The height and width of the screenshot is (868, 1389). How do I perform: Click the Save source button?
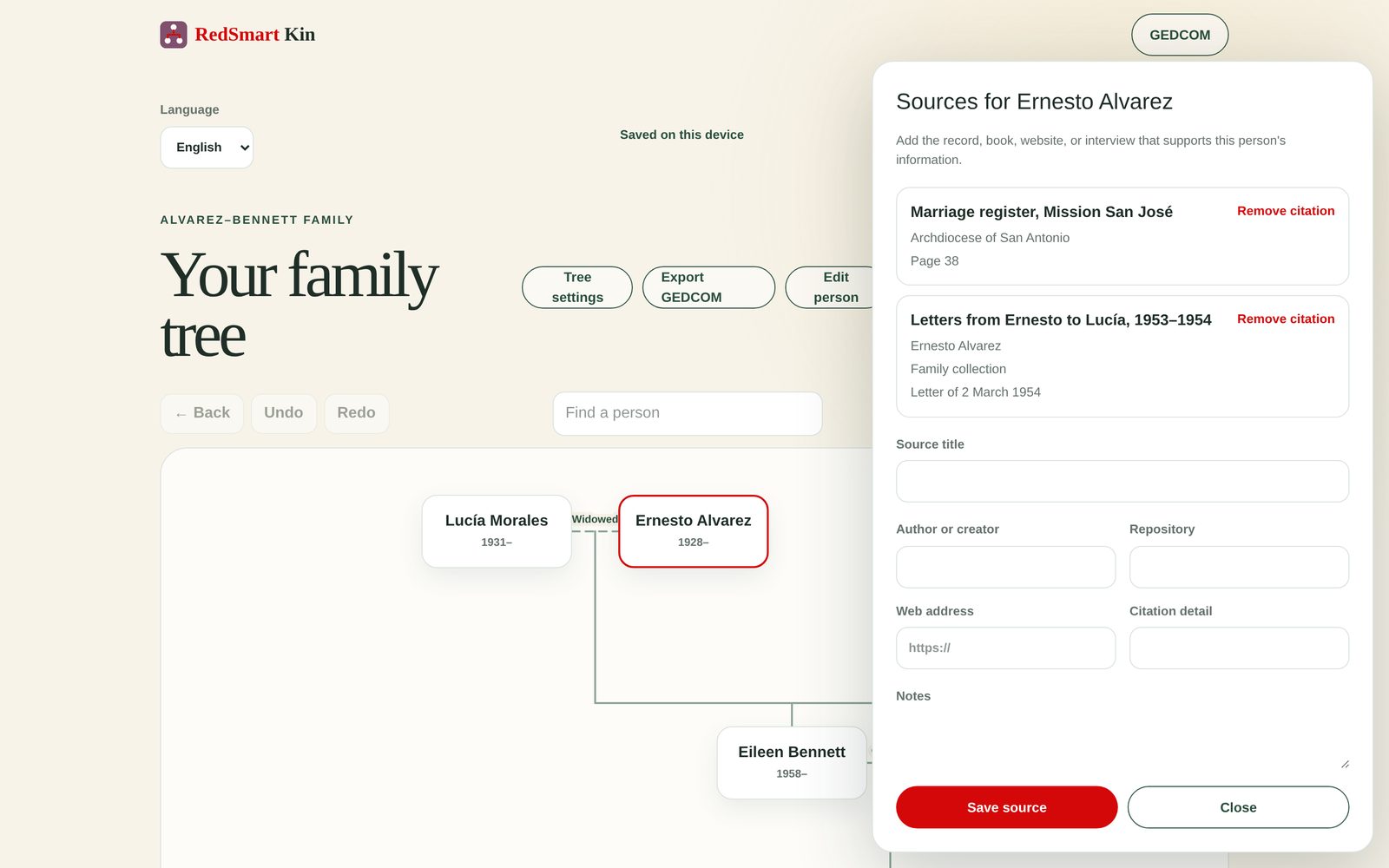click(1007, 807)
